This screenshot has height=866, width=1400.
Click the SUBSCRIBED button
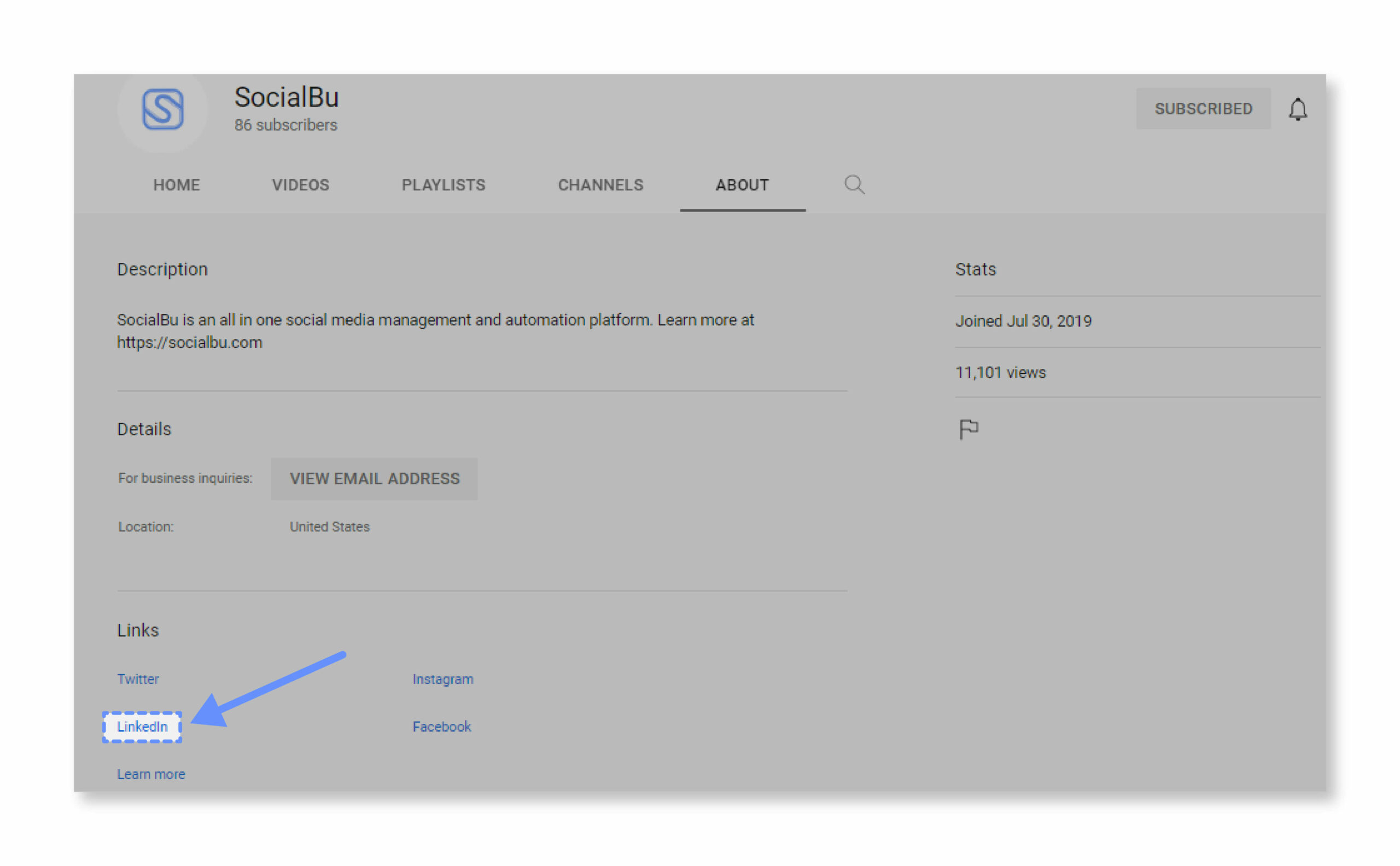(x=1203, y=109)
